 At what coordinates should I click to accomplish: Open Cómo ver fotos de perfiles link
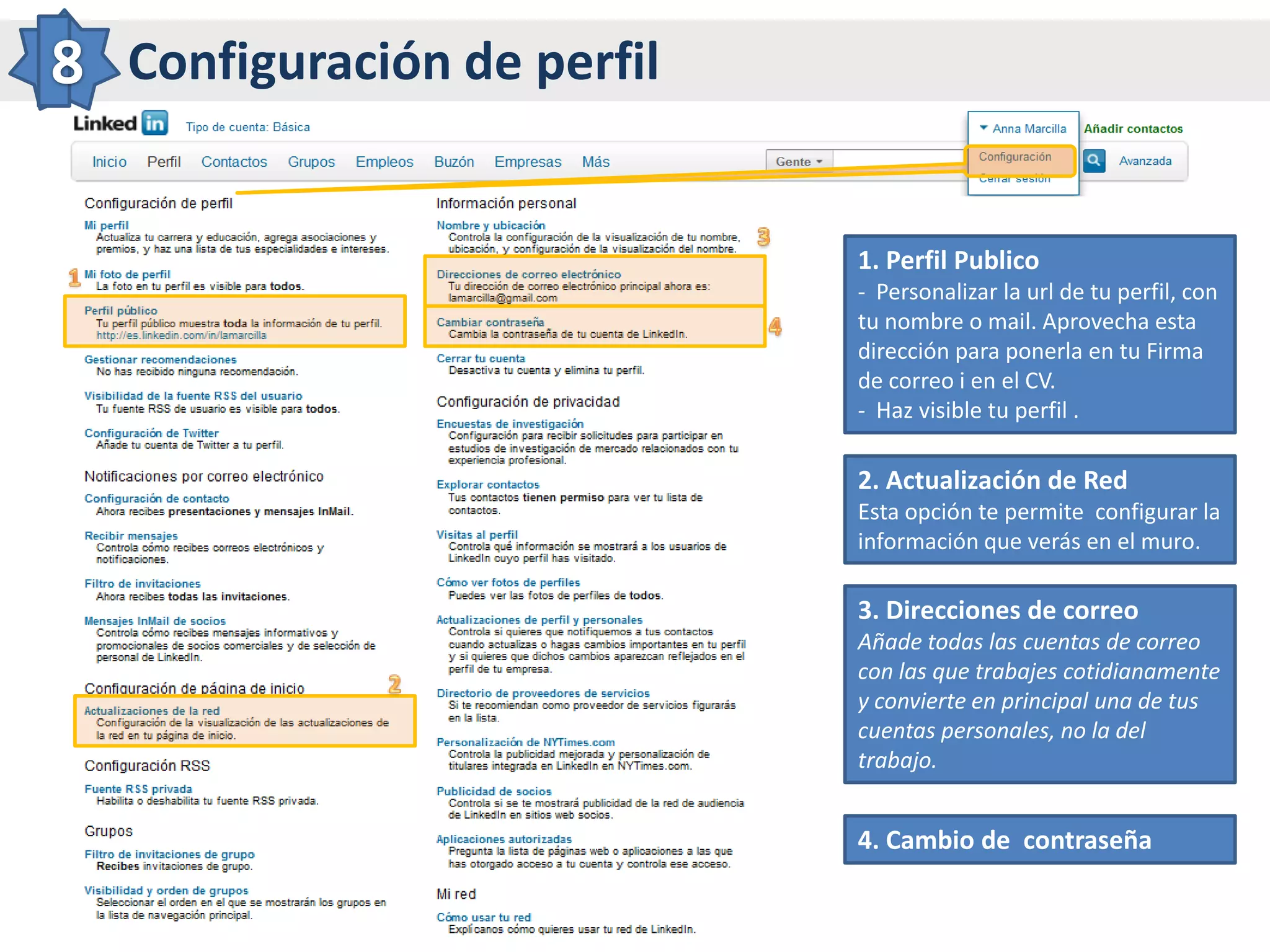[x=508, y=583]
